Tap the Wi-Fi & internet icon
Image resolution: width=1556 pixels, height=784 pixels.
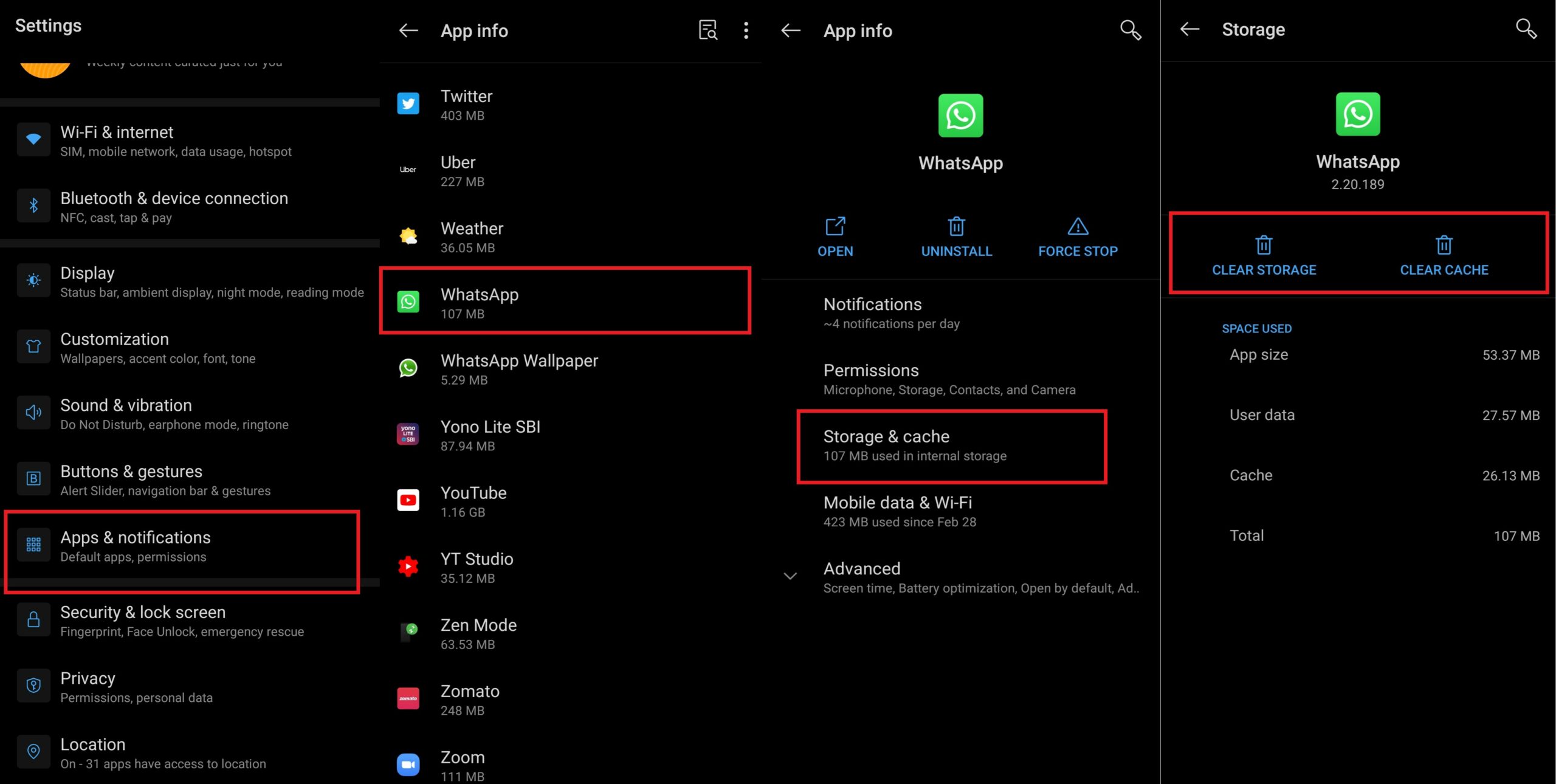pos(33,140)
